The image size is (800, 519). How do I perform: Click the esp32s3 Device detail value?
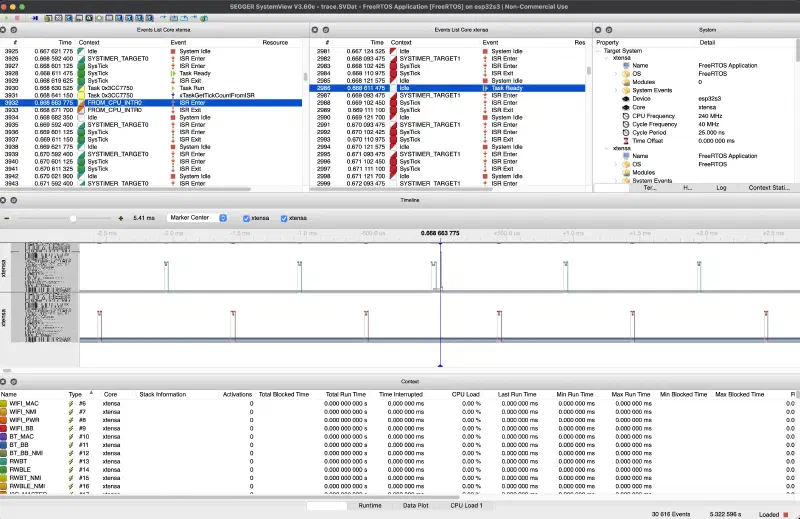[x=709, y=99]
